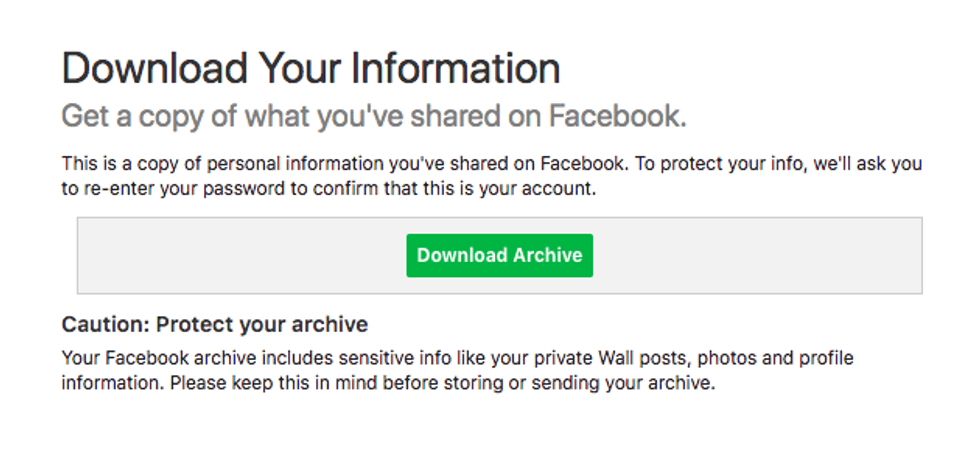Click the green Download Archive button
The height and width of the screenshot is (462, 980).
point(499,256)
